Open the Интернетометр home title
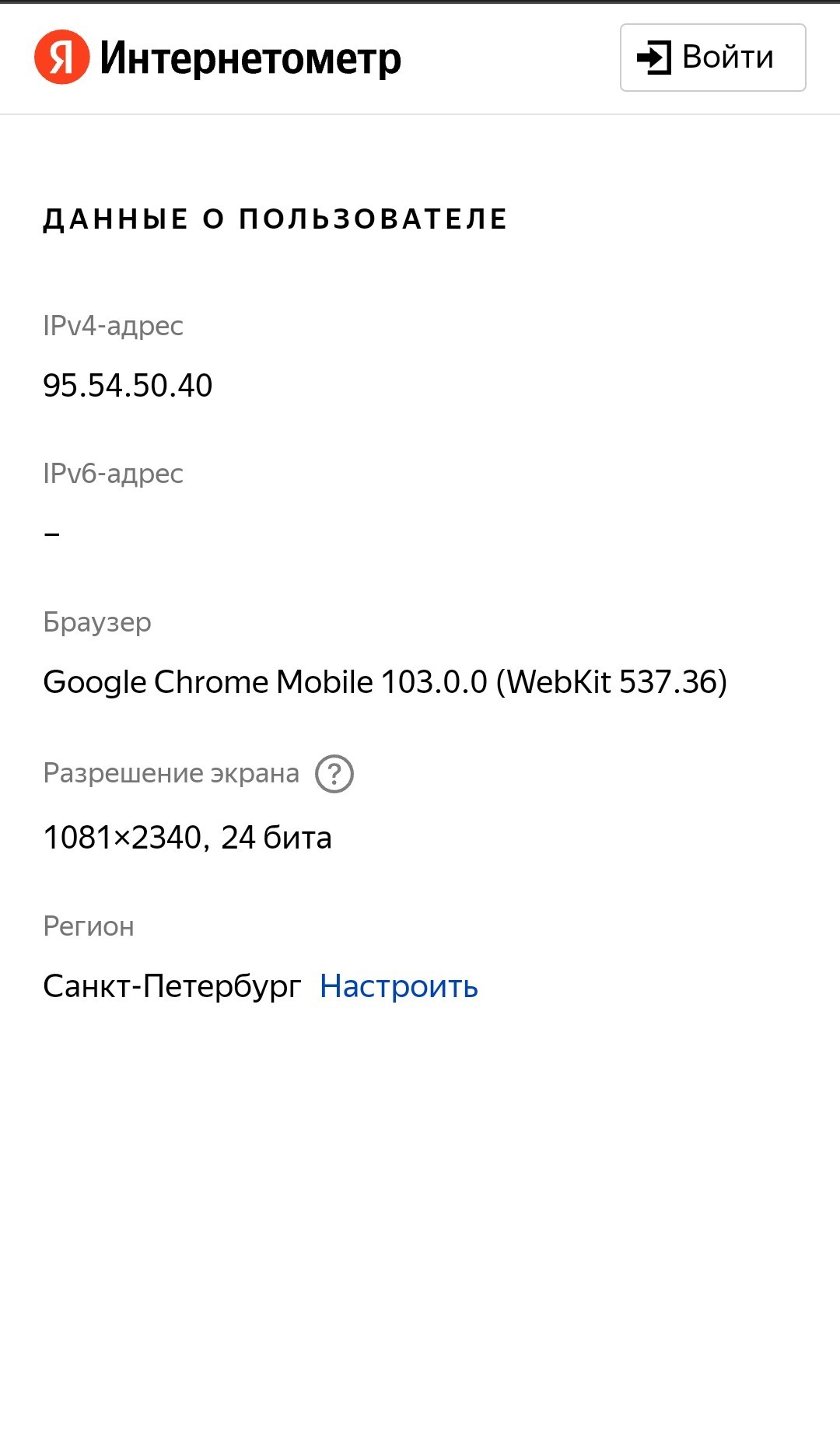This screenshot has height=1456, width=840. pos(250,59)
